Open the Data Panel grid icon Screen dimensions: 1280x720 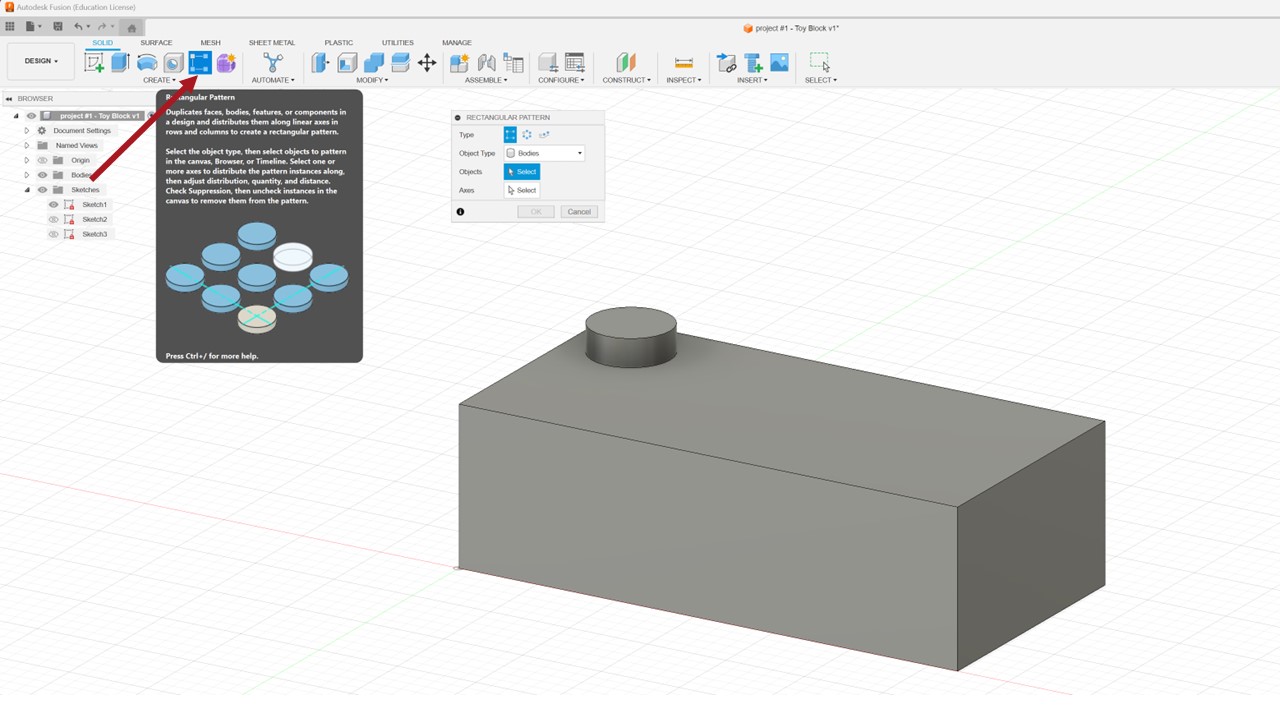(x=10, y=27)
